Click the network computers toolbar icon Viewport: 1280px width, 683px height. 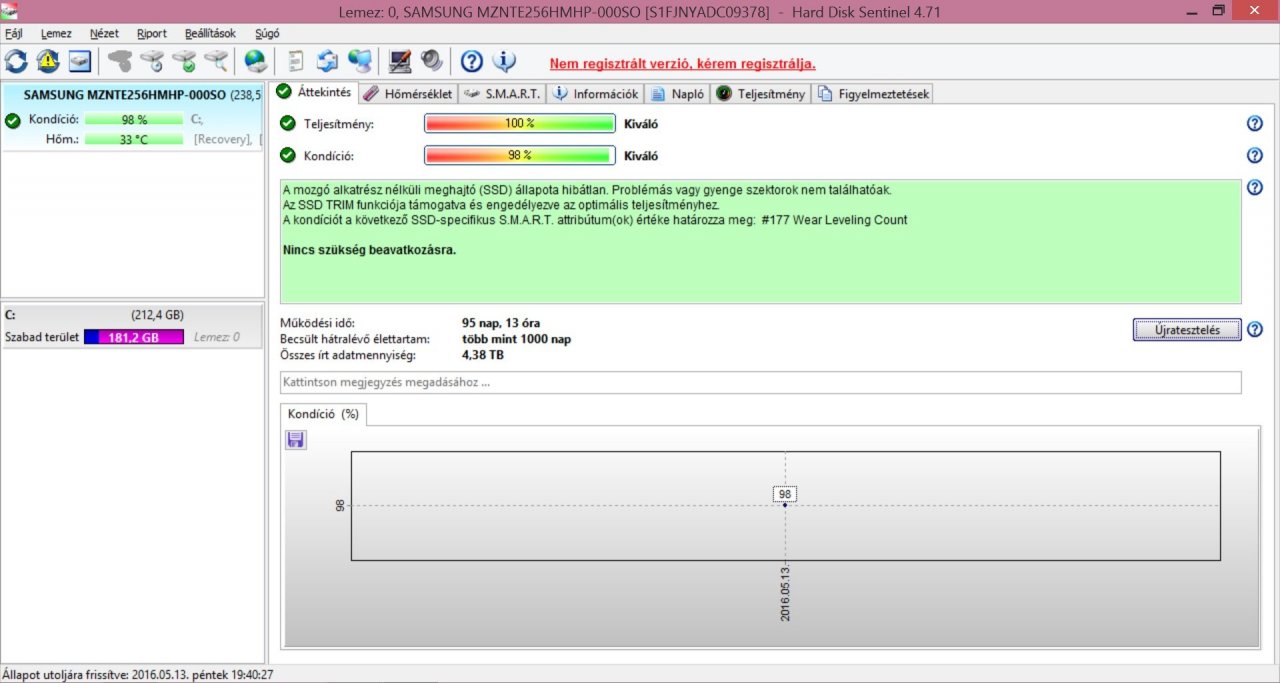pos(360,61)
